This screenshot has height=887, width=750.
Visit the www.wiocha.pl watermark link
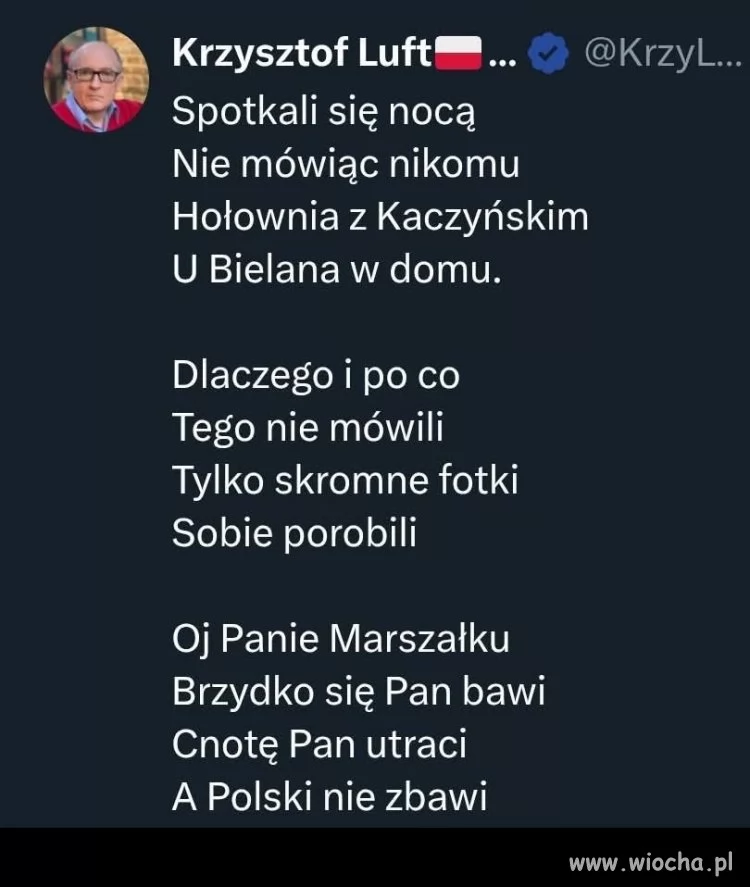[651, 863]
